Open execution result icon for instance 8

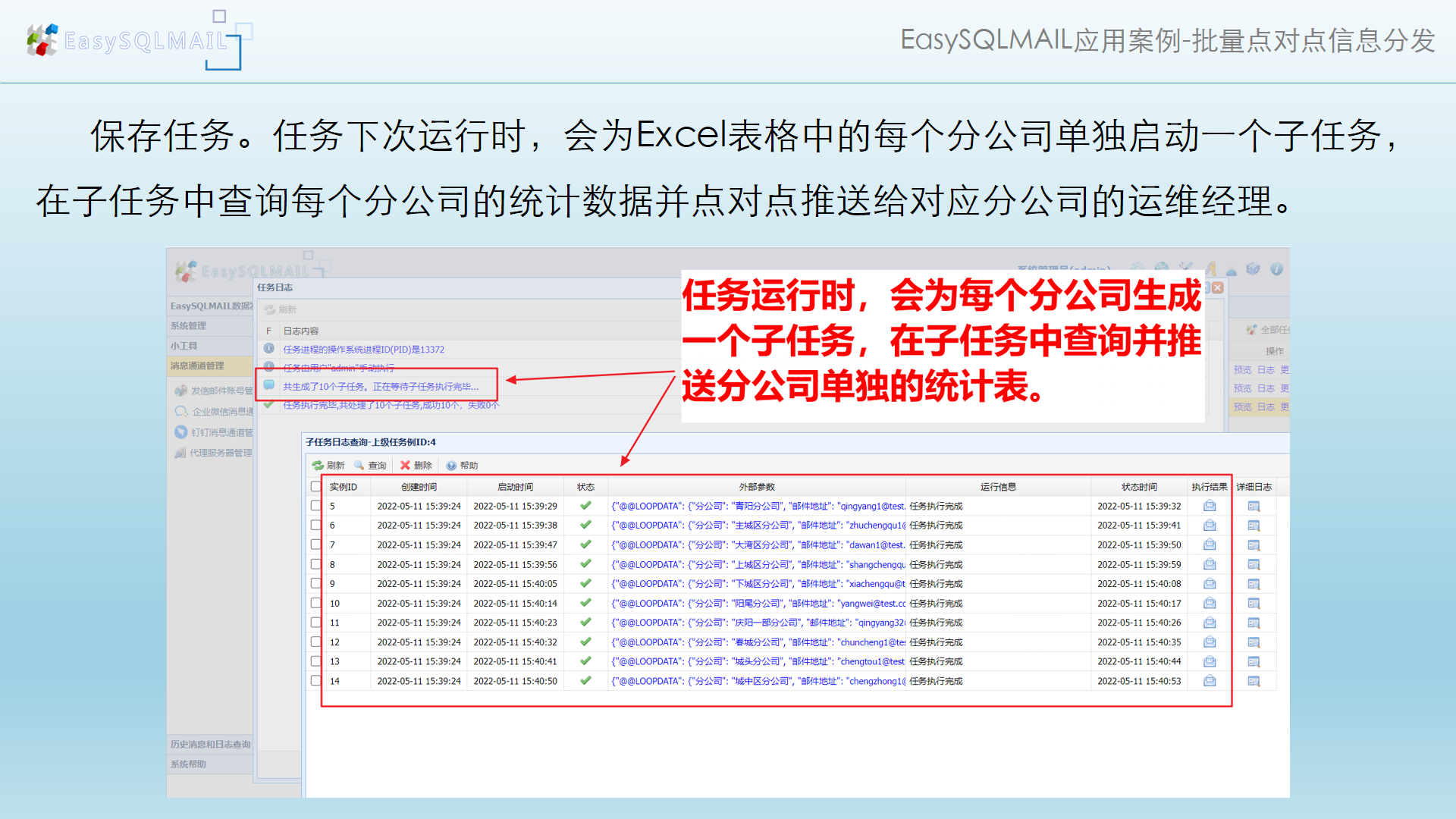click(x=1210, y=564)
